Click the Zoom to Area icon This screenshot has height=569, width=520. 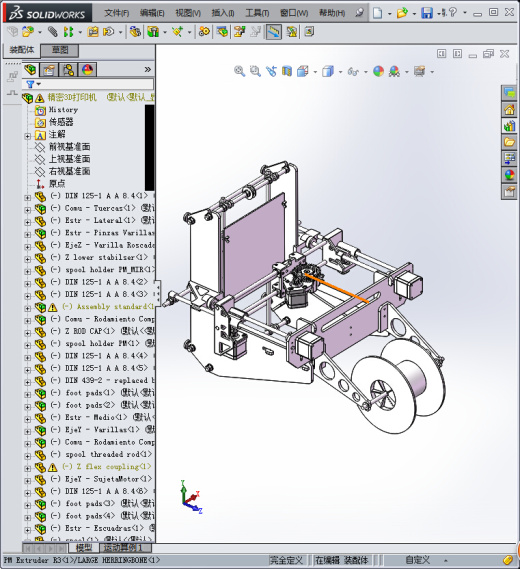(255, 71)
